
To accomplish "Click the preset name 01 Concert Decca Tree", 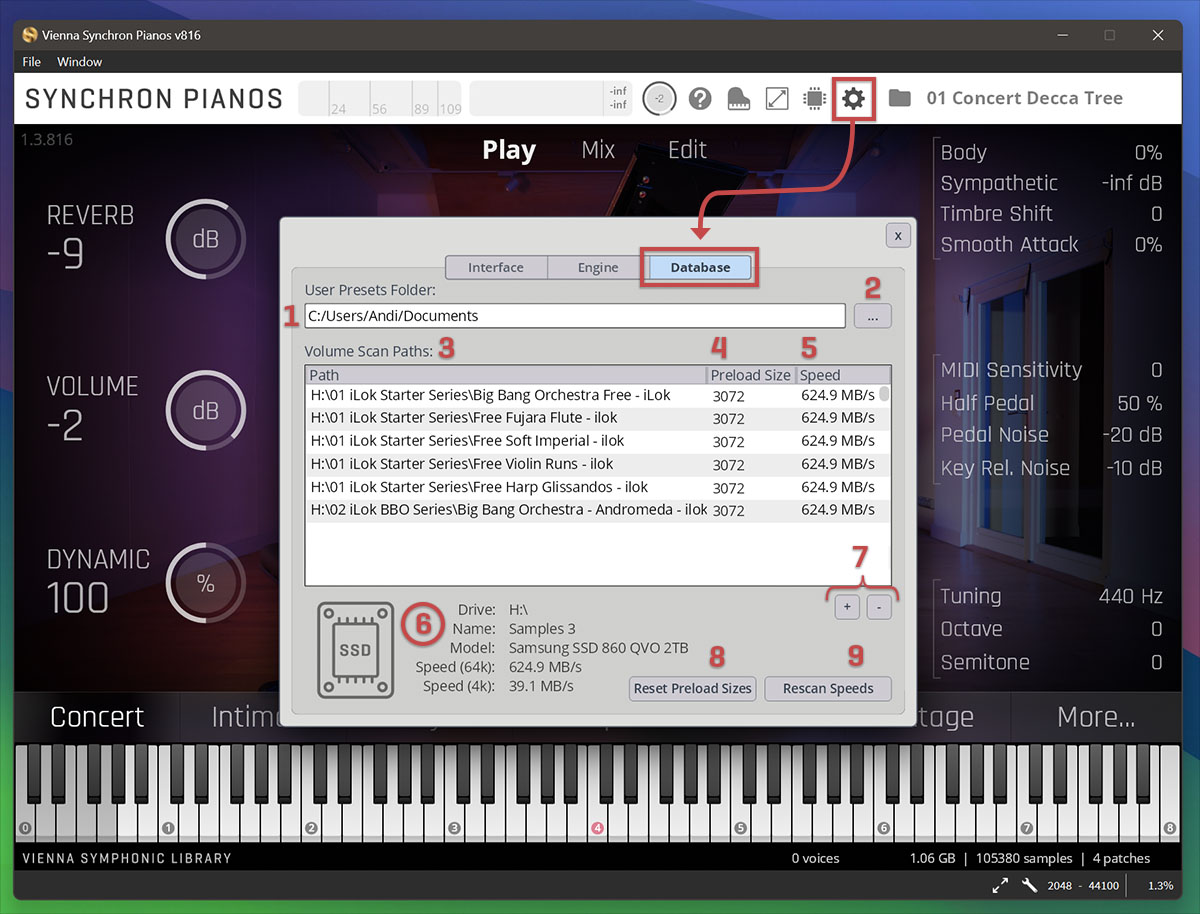I will [1025, 98].
